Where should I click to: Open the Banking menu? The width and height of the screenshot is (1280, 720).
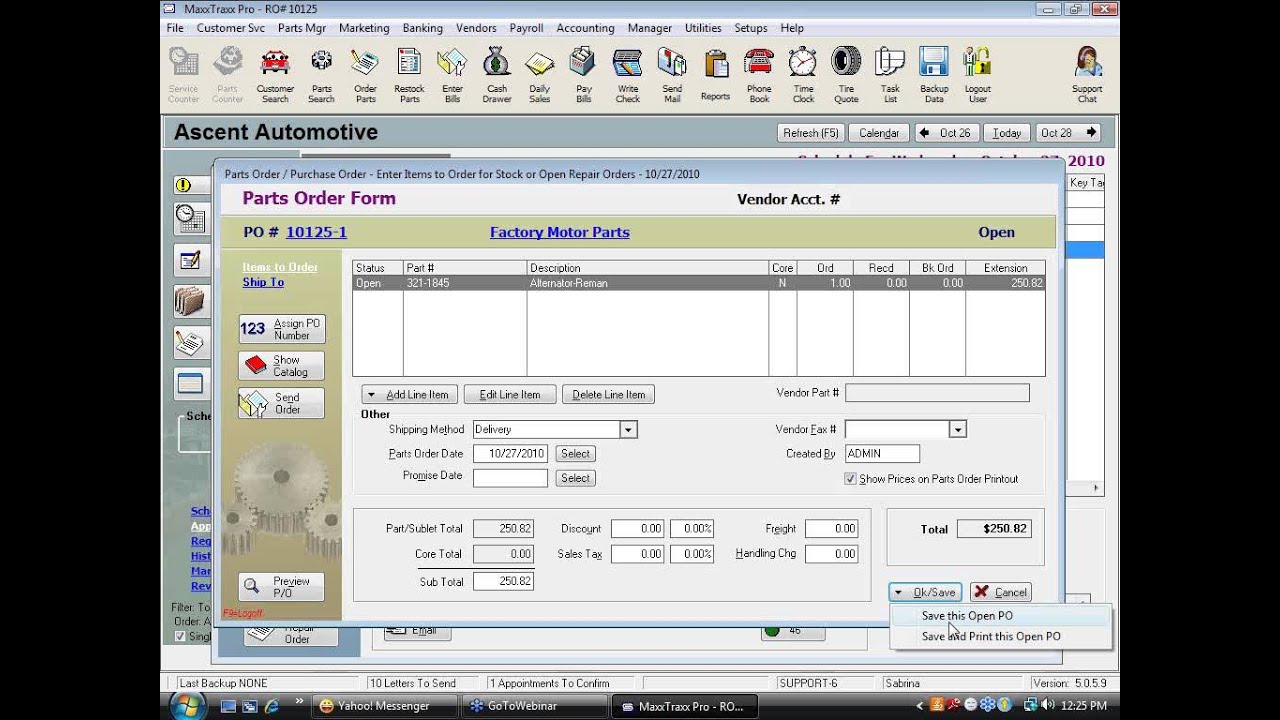pos(422,28)
